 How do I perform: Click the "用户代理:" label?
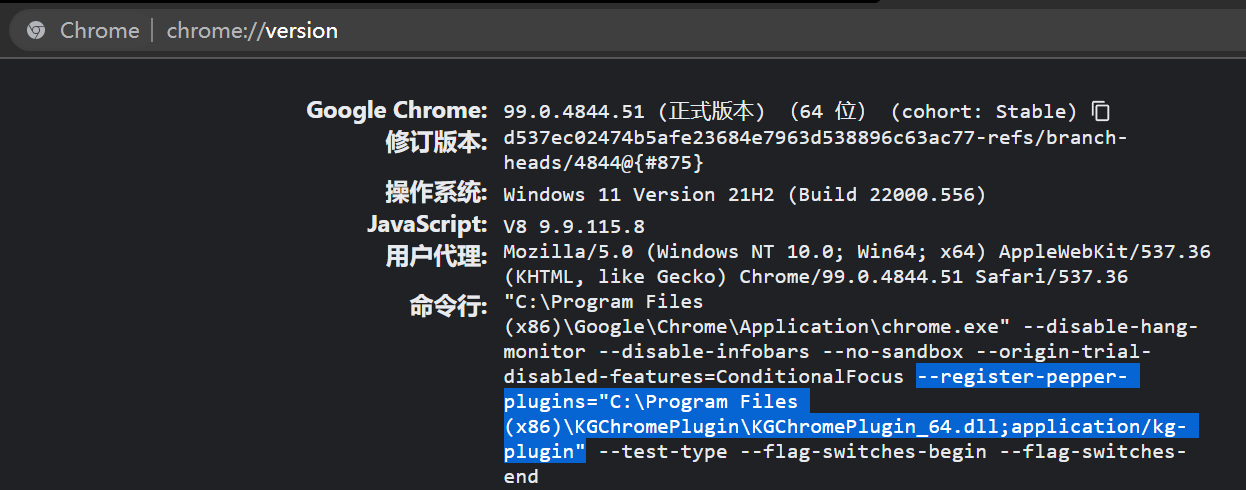437,256
